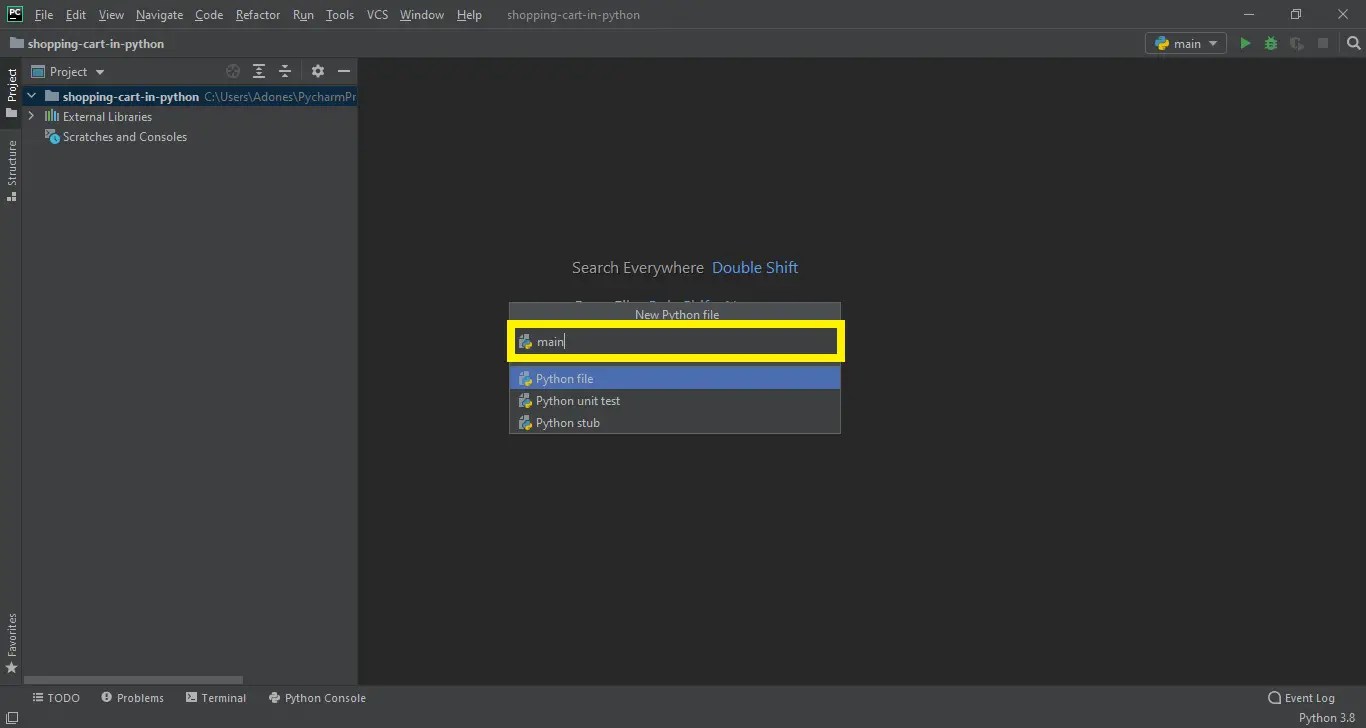
Task: Run the main configuration with the green Run icon
Action: click(x=1245, y=43)
